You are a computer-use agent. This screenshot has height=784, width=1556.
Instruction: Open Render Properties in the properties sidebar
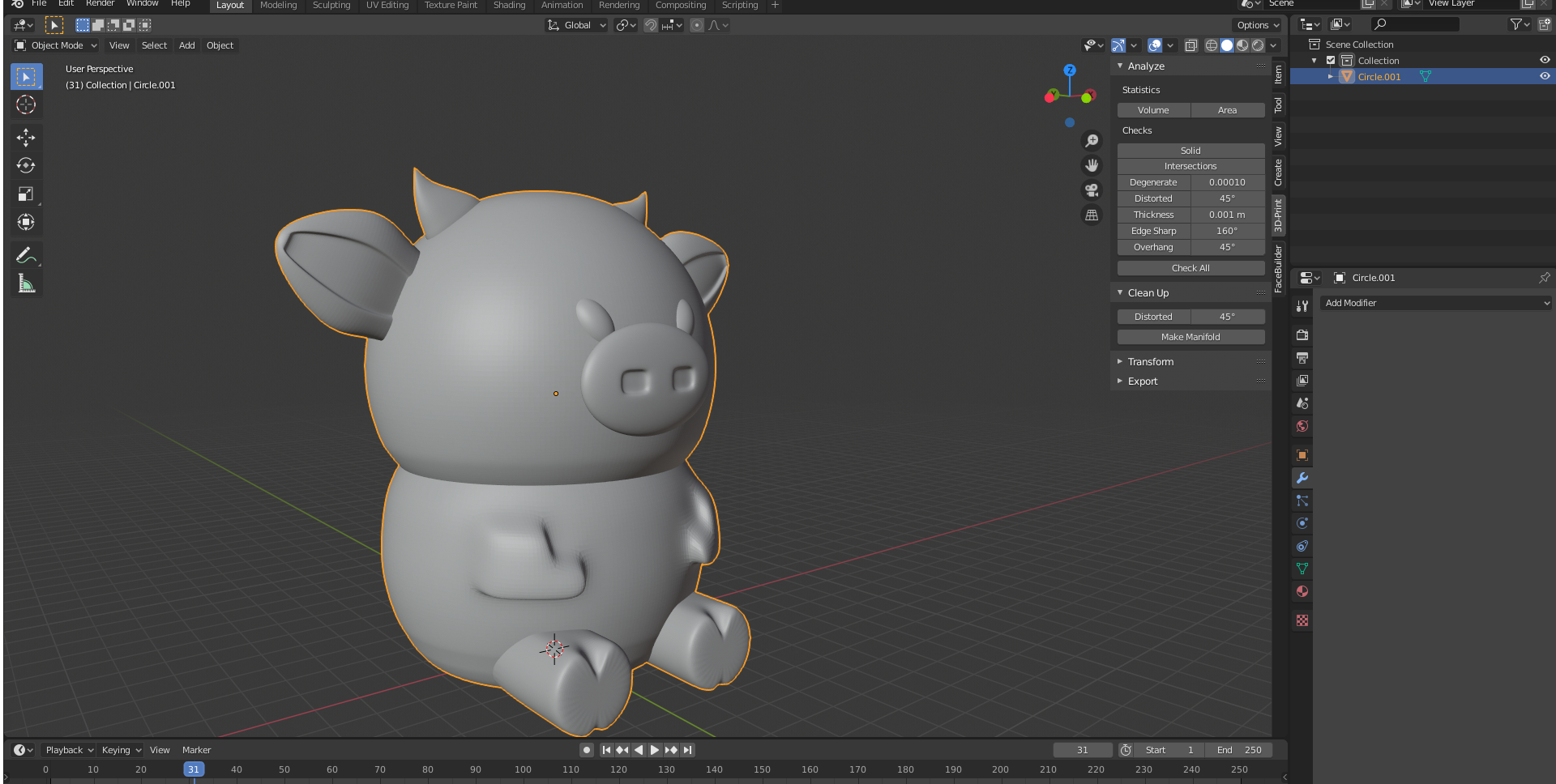(x=1302, y=334)
